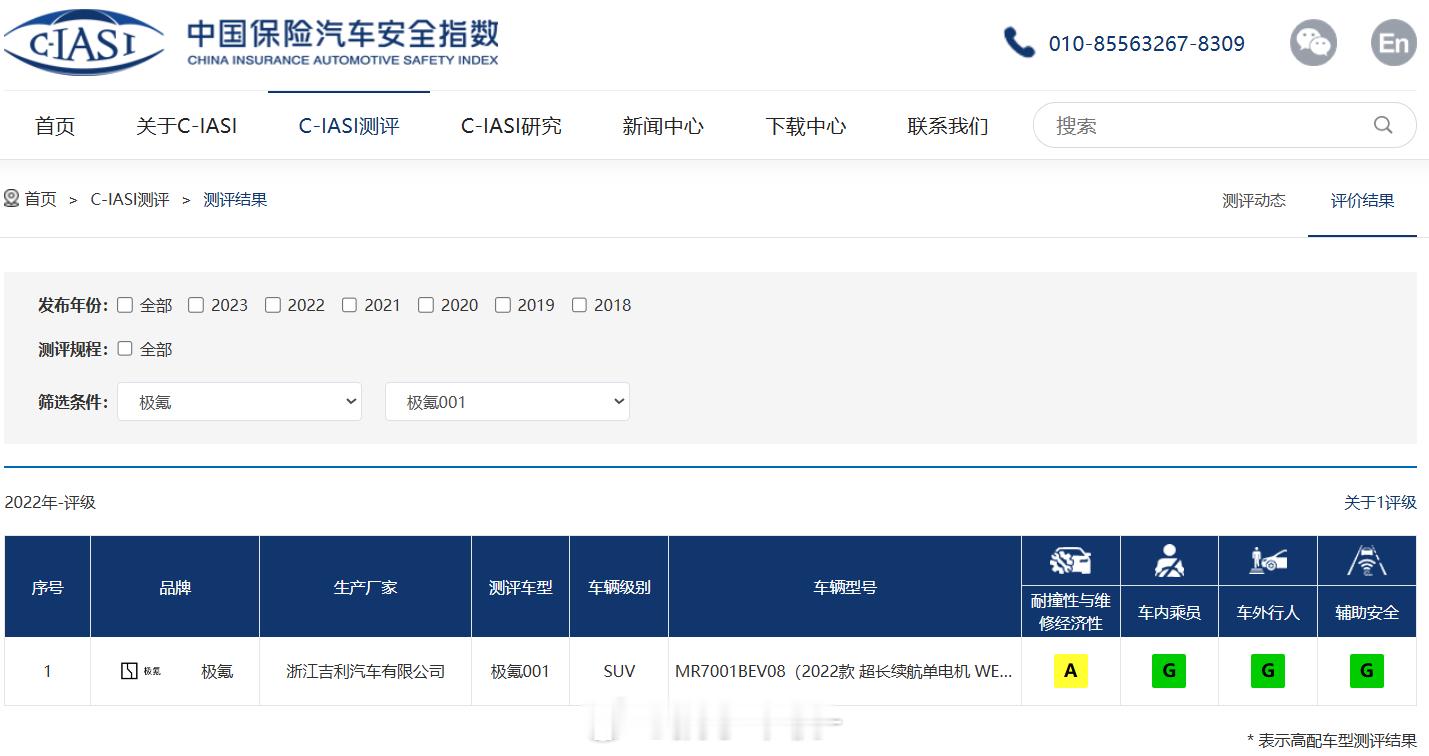This screenshot has height=756, width=1429.
Task: Click the 极氪001 cell in row 1
Action: [520, 671]
